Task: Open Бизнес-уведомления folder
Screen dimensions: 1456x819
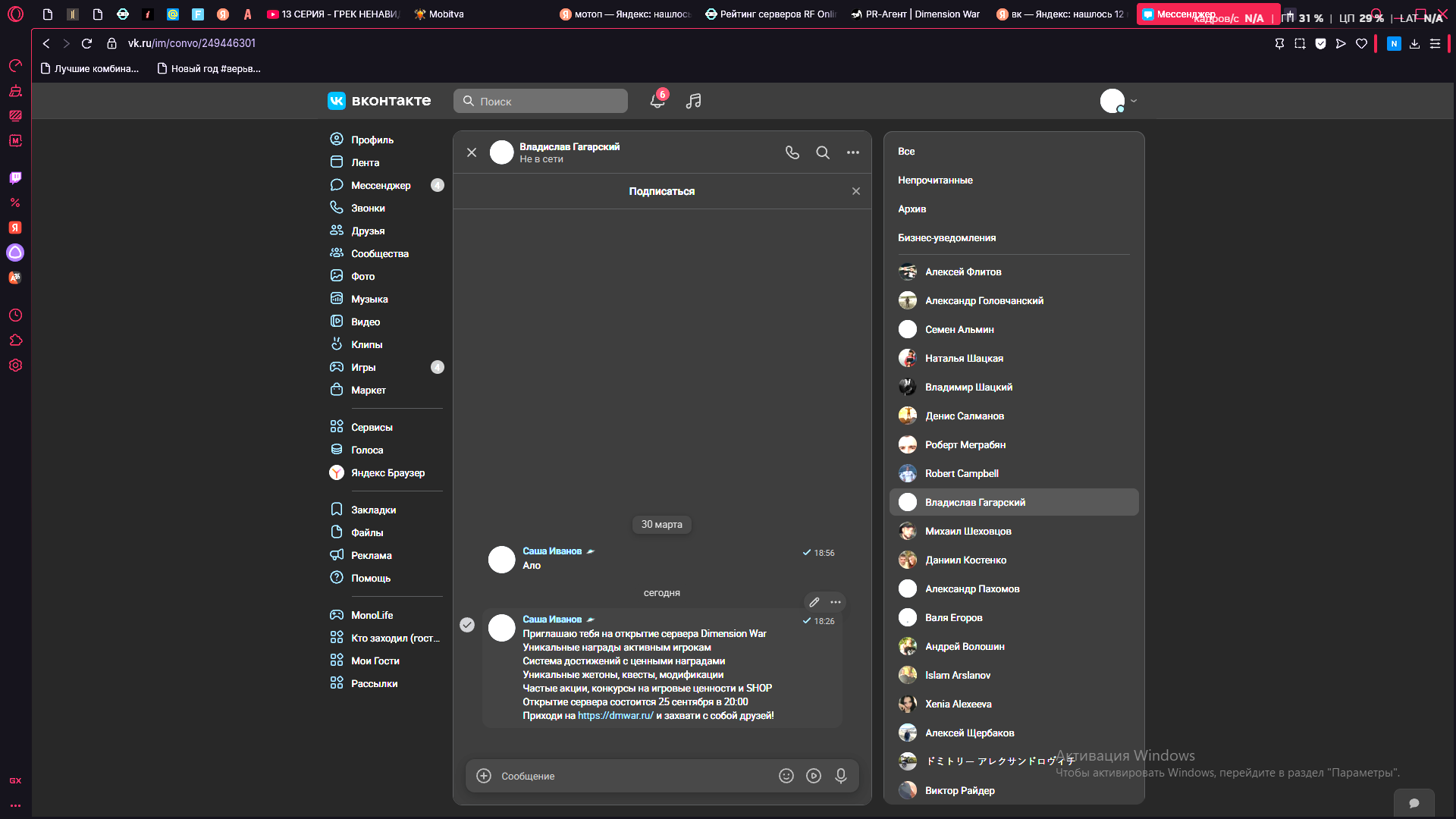Action: coord(947,237)
